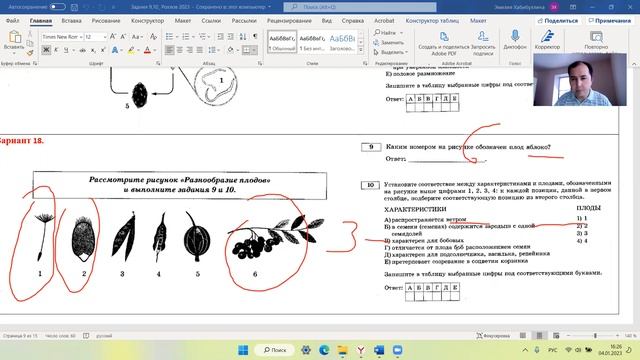Click Запросить подписи in the Acrobat group
Image resolution: width=640 pixels, height=360 pixels.
pyautogui.click(x=483, y=43)
